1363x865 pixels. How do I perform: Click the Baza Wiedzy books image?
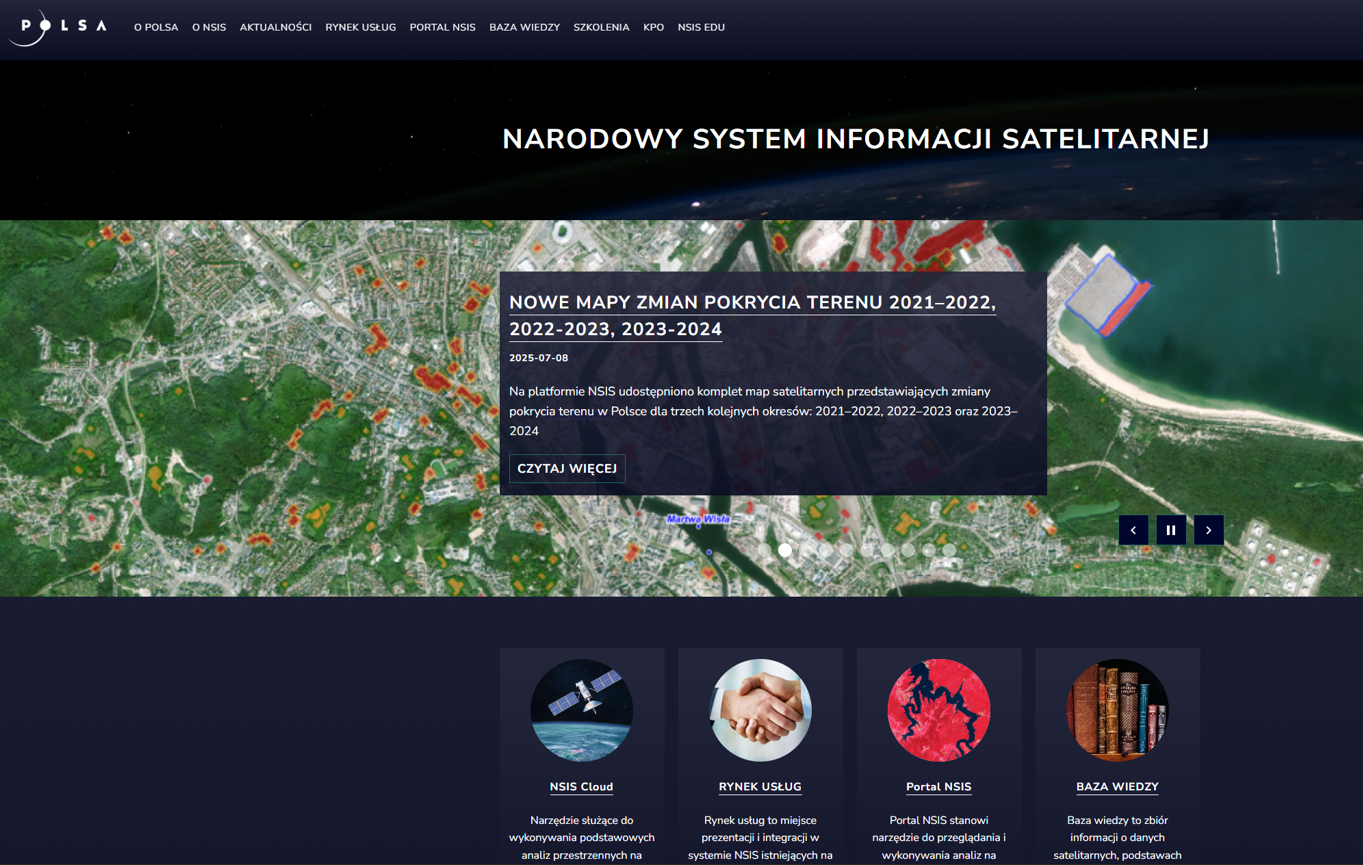point(1117,710)
